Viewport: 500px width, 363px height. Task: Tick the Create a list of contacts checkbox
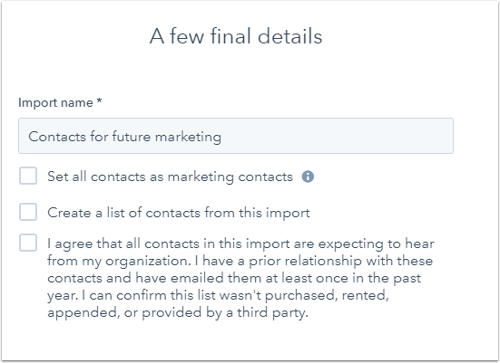click(x=28, y=212)
